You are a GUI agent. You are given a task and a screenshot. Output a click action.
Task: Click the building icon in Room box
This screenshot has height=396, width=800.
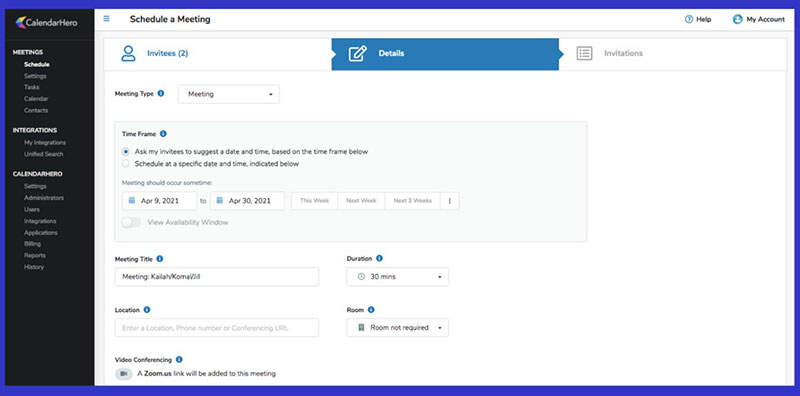click(x=361, y=328)
